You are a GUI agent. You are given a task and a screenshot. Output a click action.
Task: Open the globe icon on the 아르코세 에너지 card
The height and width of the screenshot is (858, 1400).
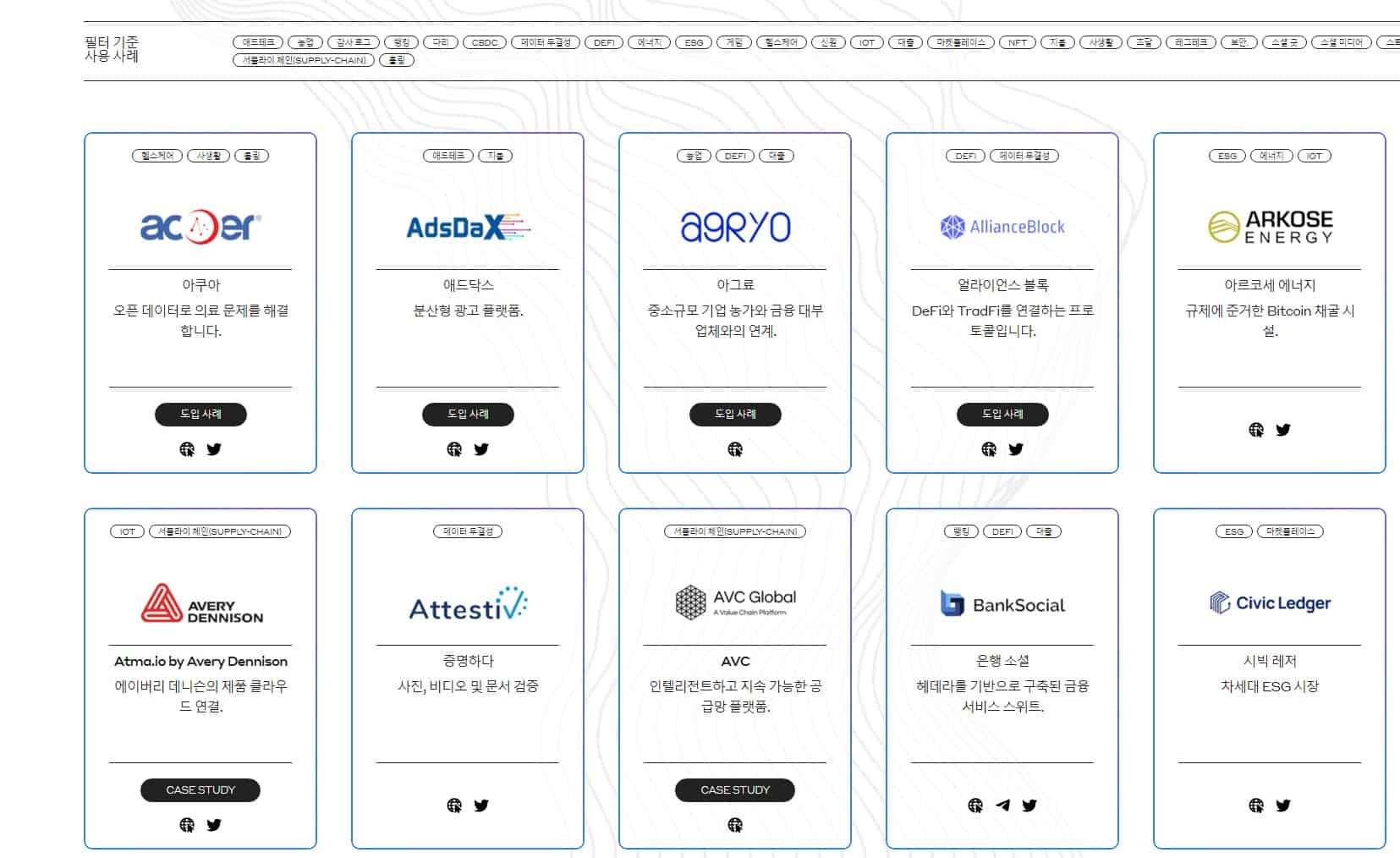pos(1256,430)
